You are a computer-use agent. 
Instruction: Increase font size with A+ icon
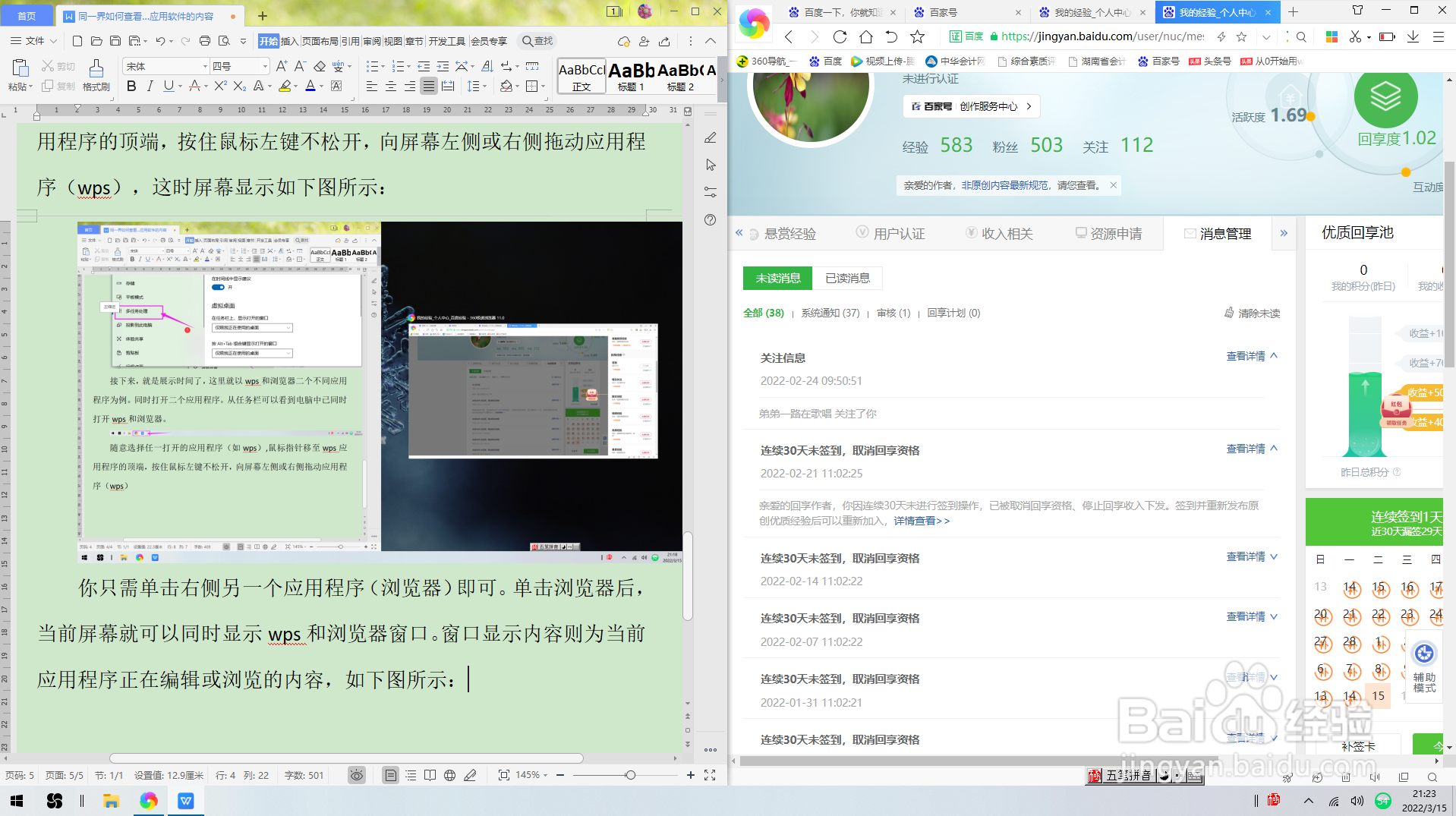(x=282, y=66)
